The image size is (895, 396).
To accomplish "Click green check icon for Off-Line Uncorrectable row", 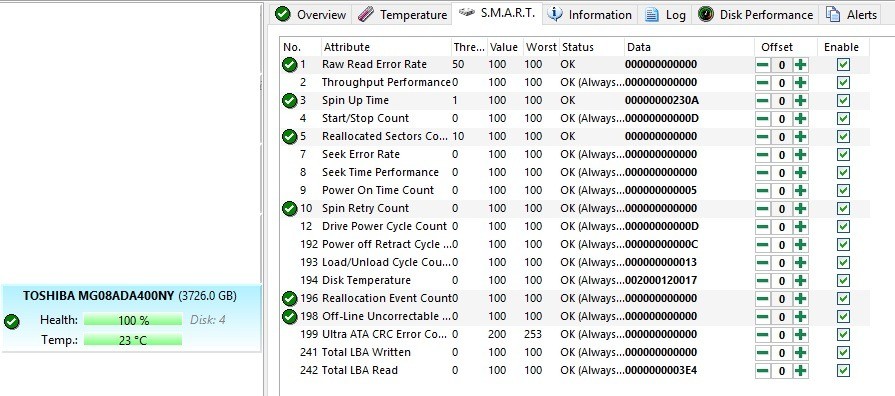I will pos(290,316).
